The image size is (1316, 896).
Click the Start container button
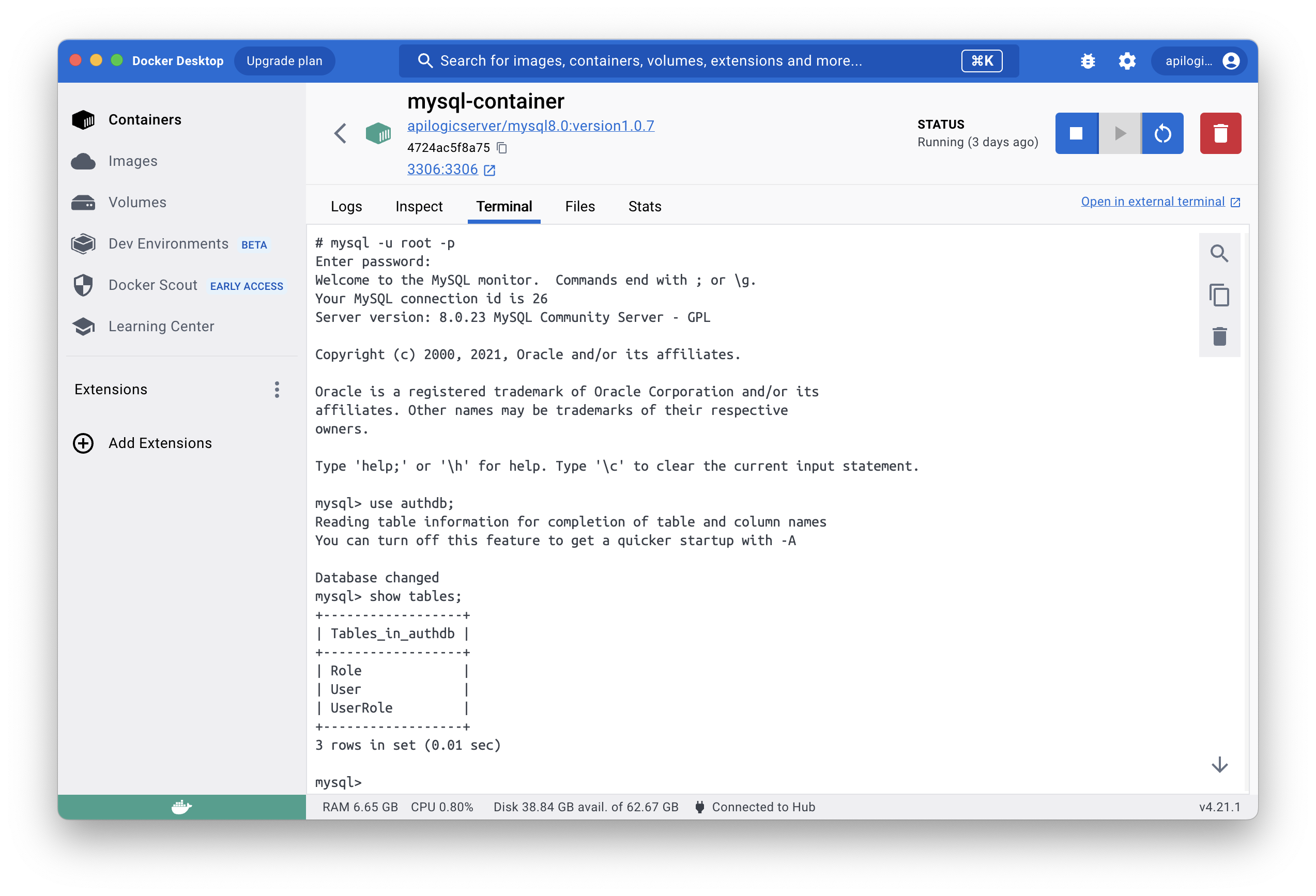(1120, 133)
